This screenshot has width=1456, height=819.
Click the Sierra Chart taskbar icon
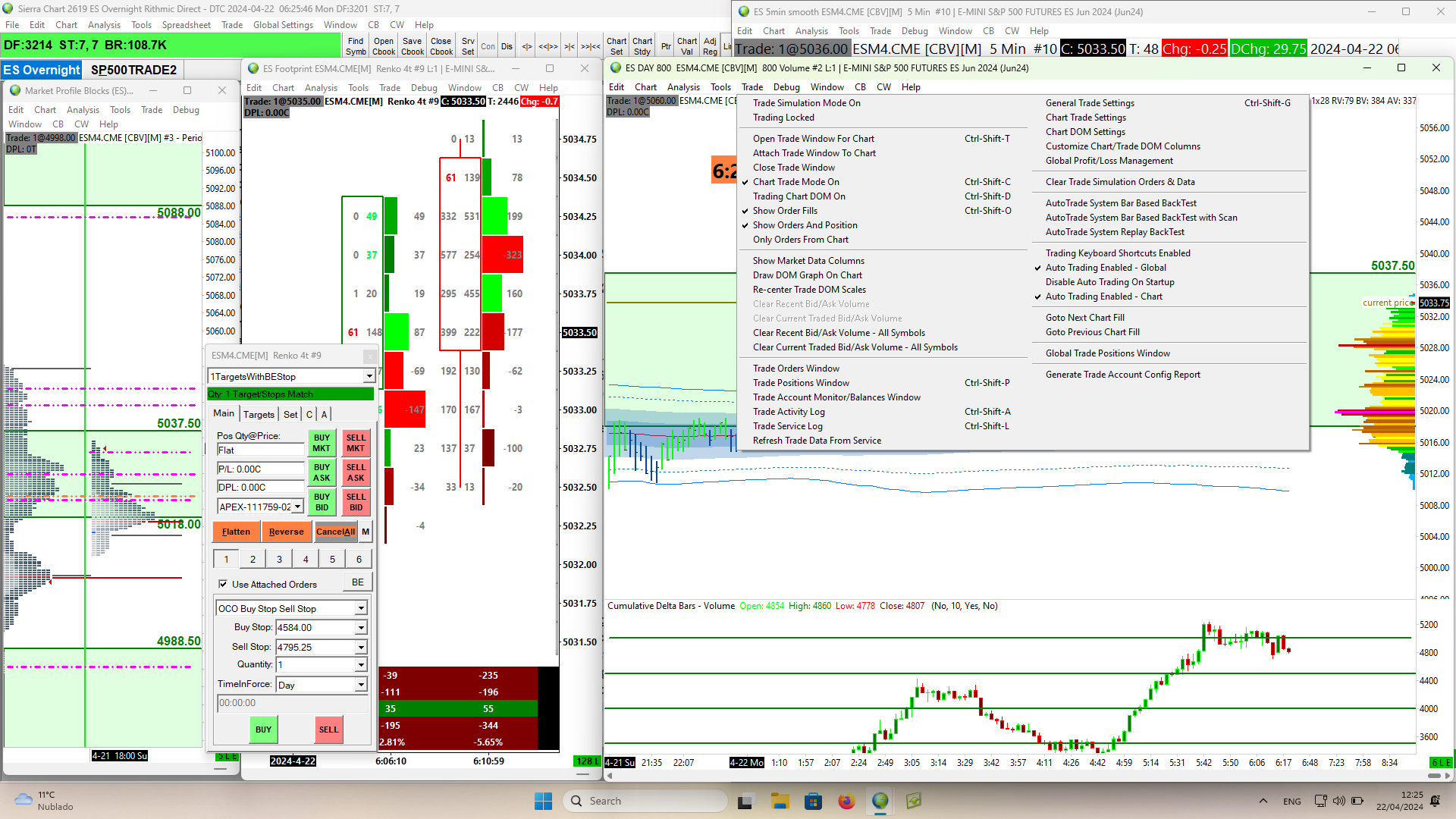(x=880, y=801)
